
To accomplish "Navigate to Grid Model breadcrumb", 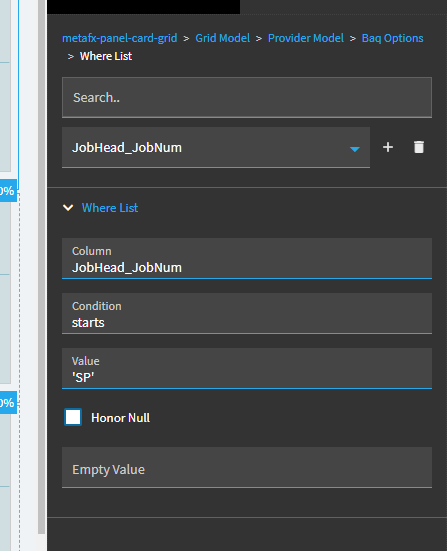I will (x=222, y=38).
